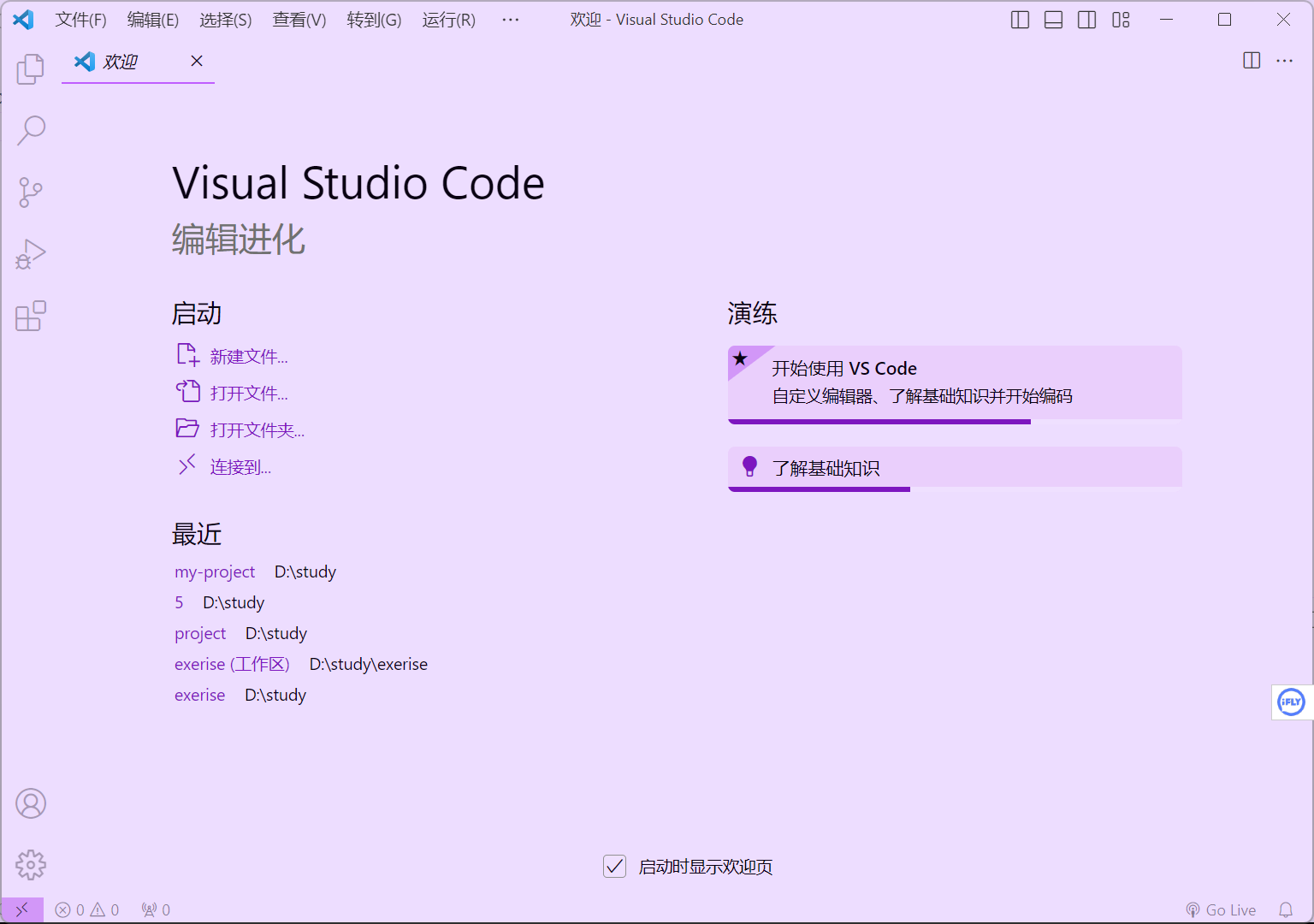
Task: Click 打开文件夹... link
Action: [x=240, y=429]
